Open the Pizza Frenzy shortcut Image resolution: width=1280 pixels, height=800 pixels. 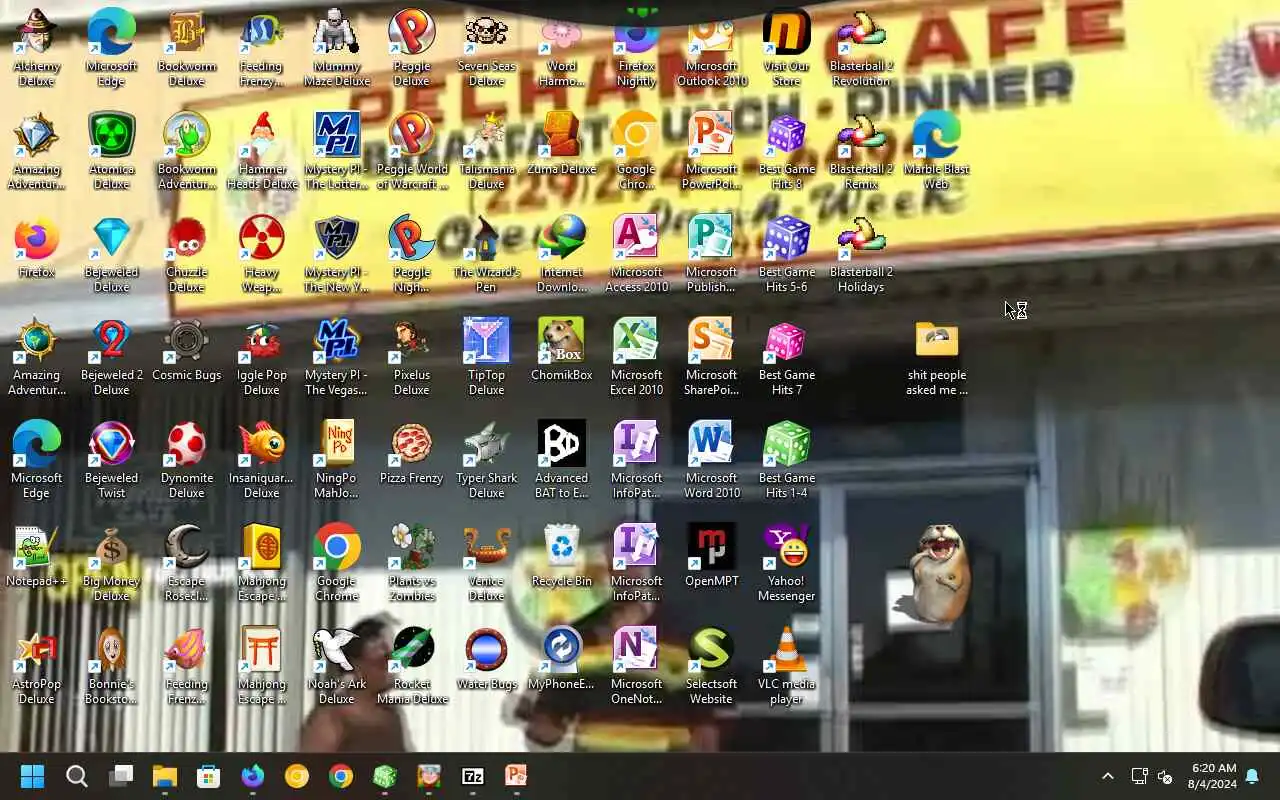tap(412, 453)
